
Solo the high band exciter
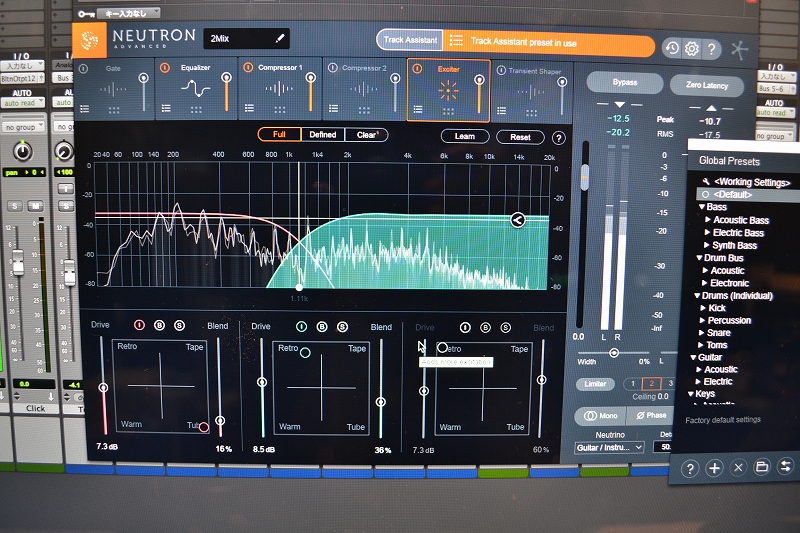[505, 328]
